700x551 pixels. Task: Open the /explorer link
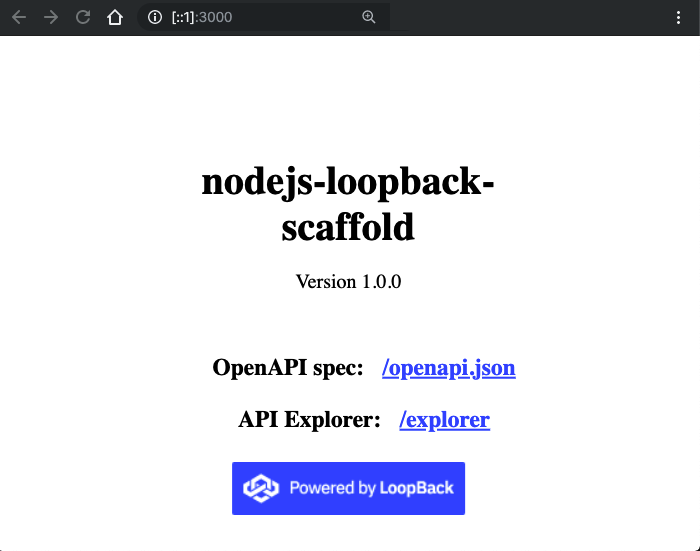click(444, 420)
